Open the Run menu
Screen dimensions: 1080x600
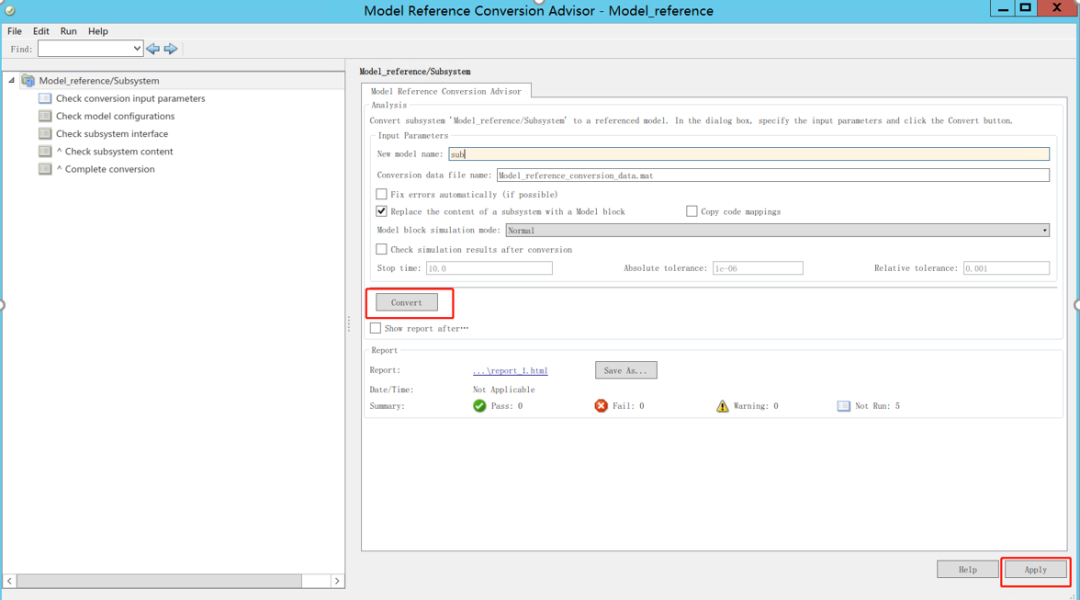click(67, 31)
